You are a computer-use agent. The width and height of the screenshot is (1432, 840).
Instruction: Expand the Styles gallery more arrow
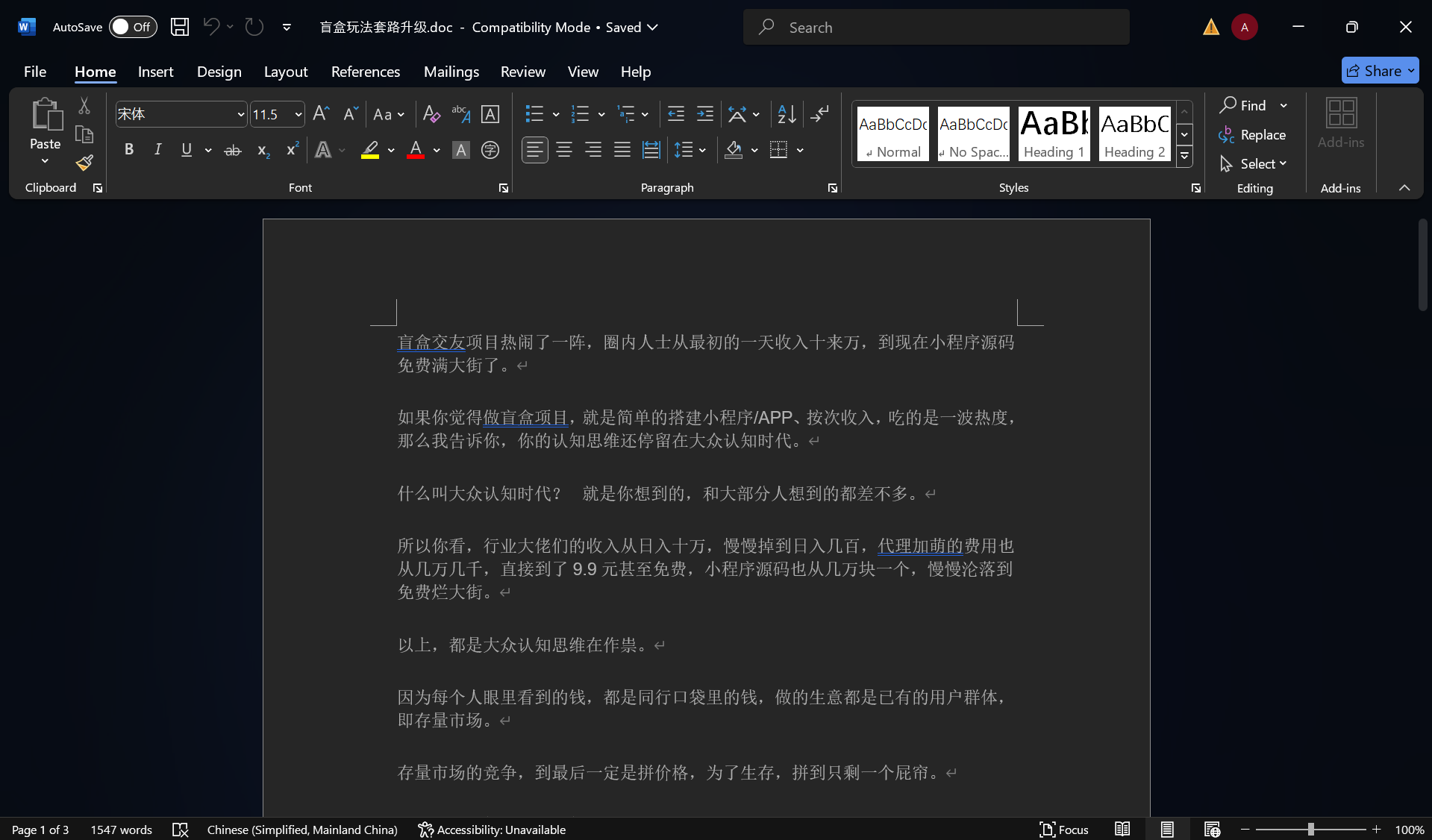1184,157
